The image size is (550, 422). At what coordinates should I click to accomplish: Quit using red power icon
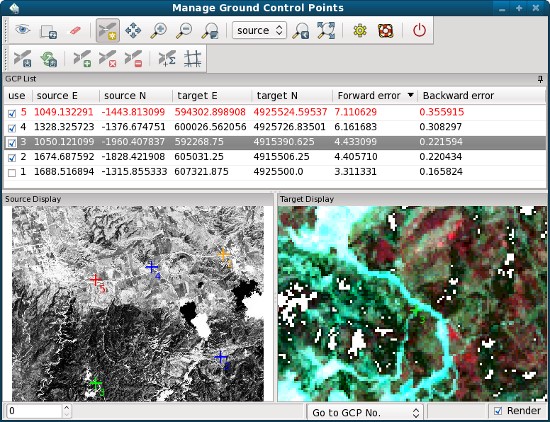(419, 31)
